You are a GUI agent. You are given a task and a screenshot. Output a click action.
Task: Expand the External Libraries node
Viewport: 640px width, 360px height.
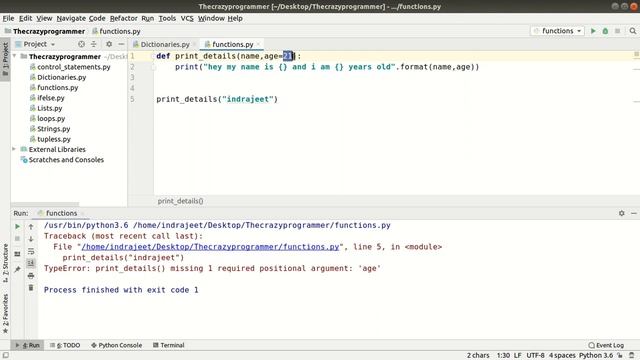click(15, 149)
